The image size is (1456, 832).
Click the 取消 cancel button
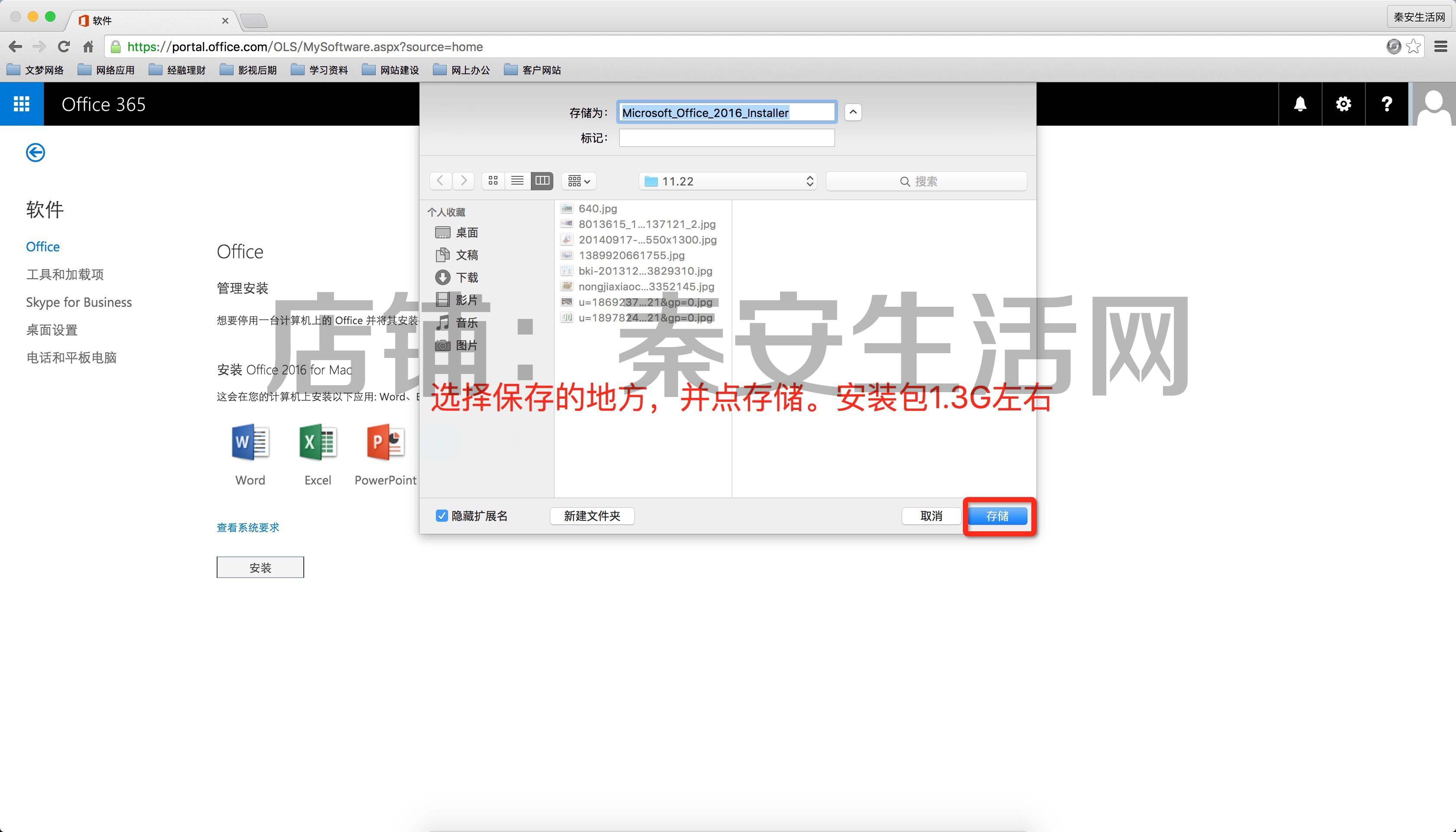coord(931,516)
